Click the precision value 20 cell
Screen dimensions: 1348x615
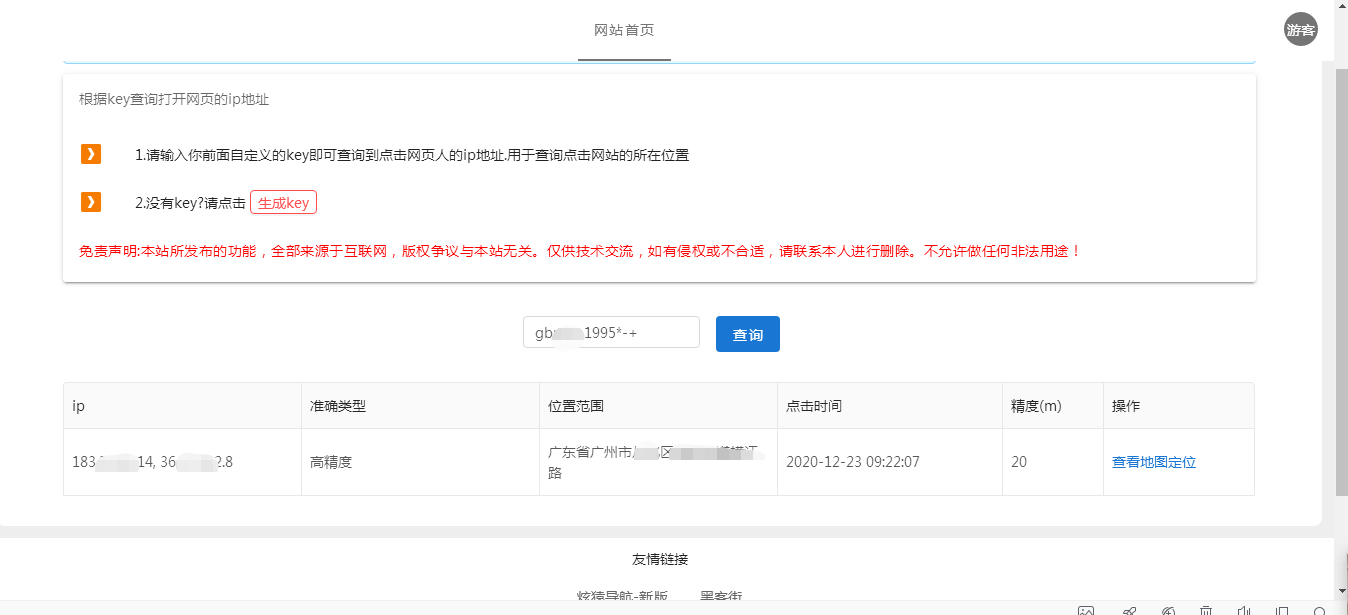[x=1053, y=462]
